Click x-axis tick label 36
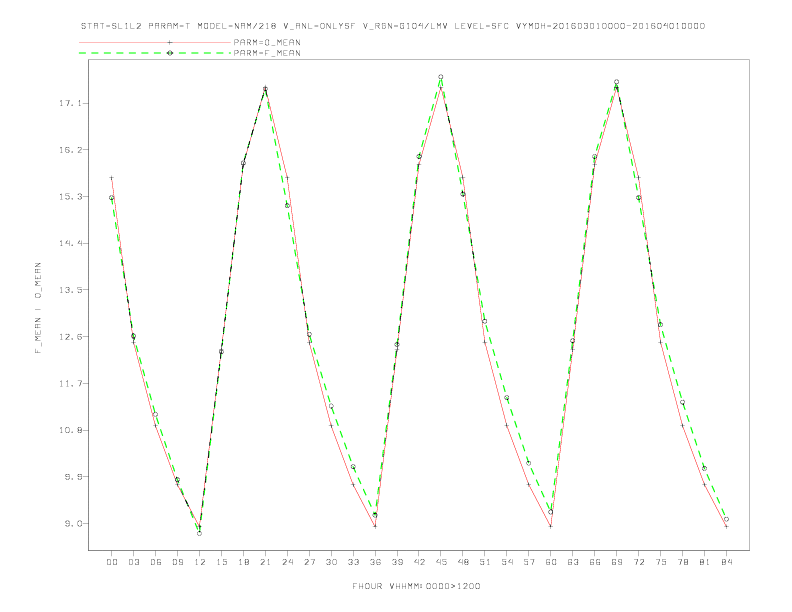This screenshot has width=792, height=612. pyautogui.click(x=375, y=562)
